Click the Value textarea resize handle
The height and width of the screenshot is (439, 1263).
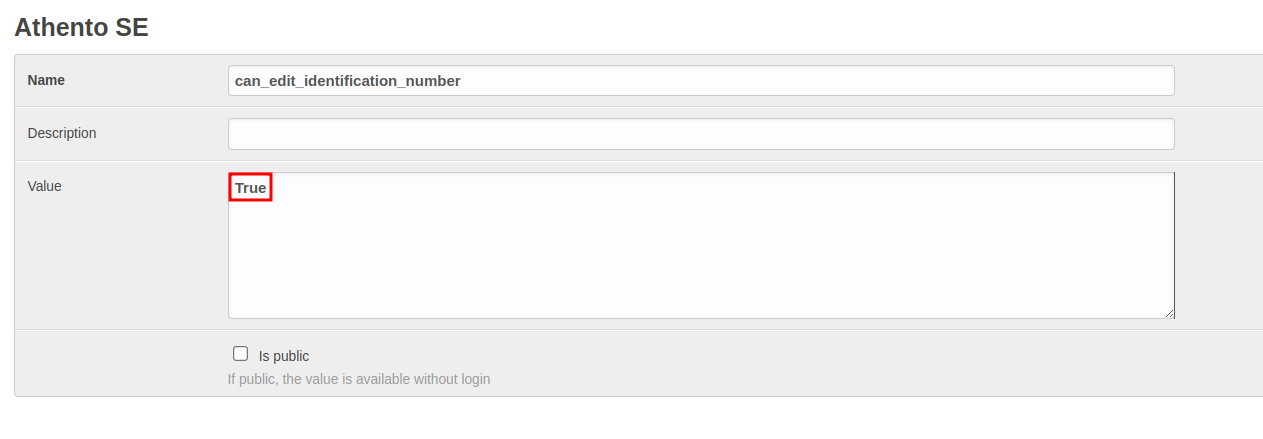point(1169,313)
